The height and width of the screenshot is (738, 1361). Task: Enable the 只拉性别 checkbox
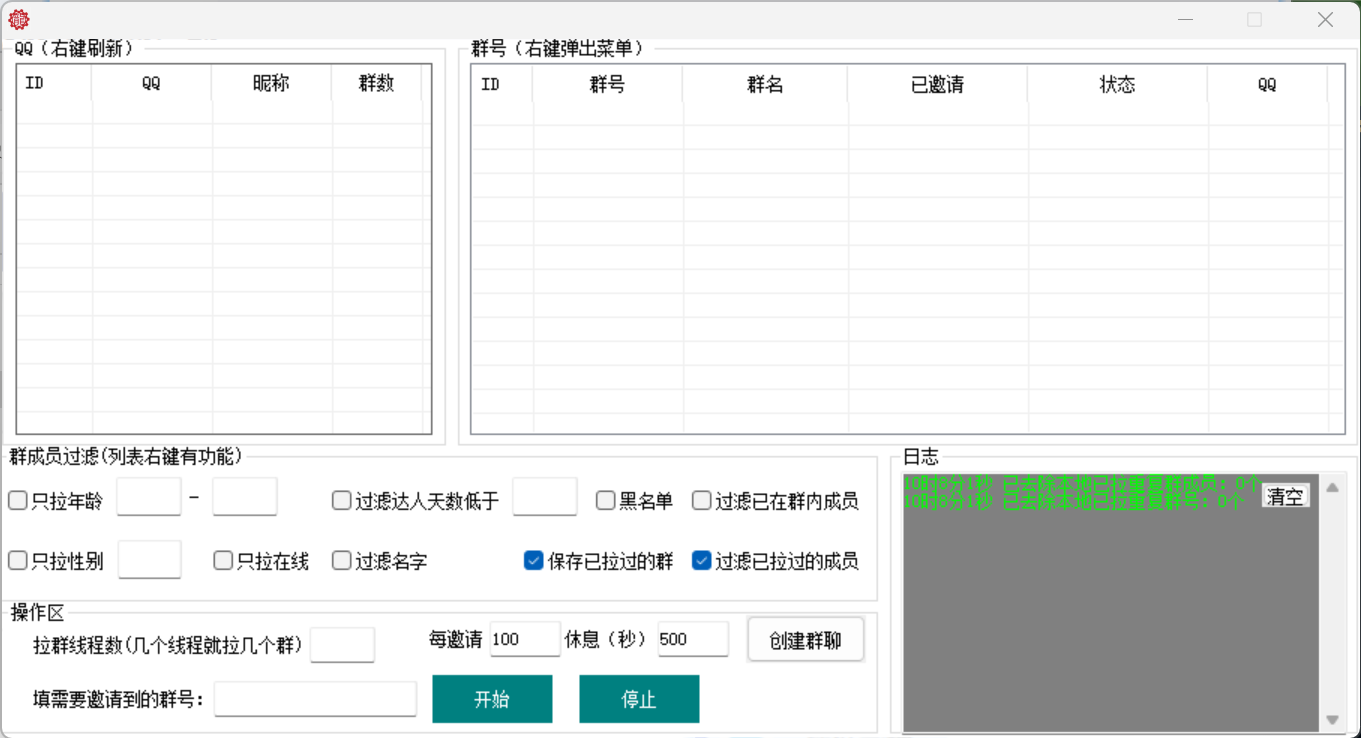pyautogui.click(x=17, y=561)
